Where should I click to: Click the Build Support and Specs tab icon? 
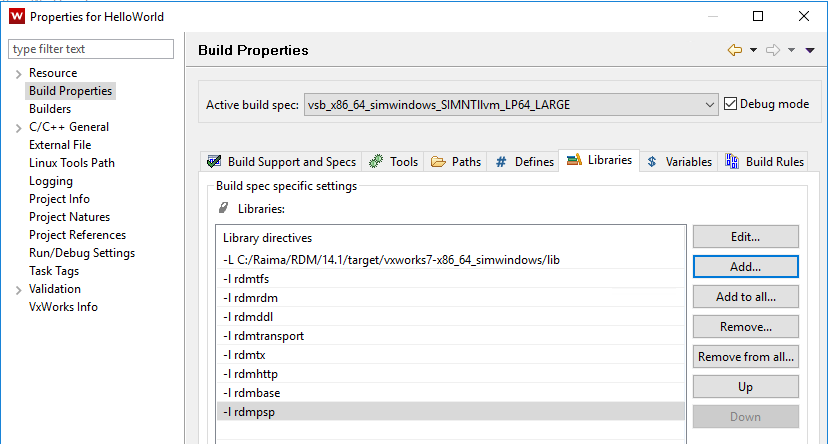point(214,162)
